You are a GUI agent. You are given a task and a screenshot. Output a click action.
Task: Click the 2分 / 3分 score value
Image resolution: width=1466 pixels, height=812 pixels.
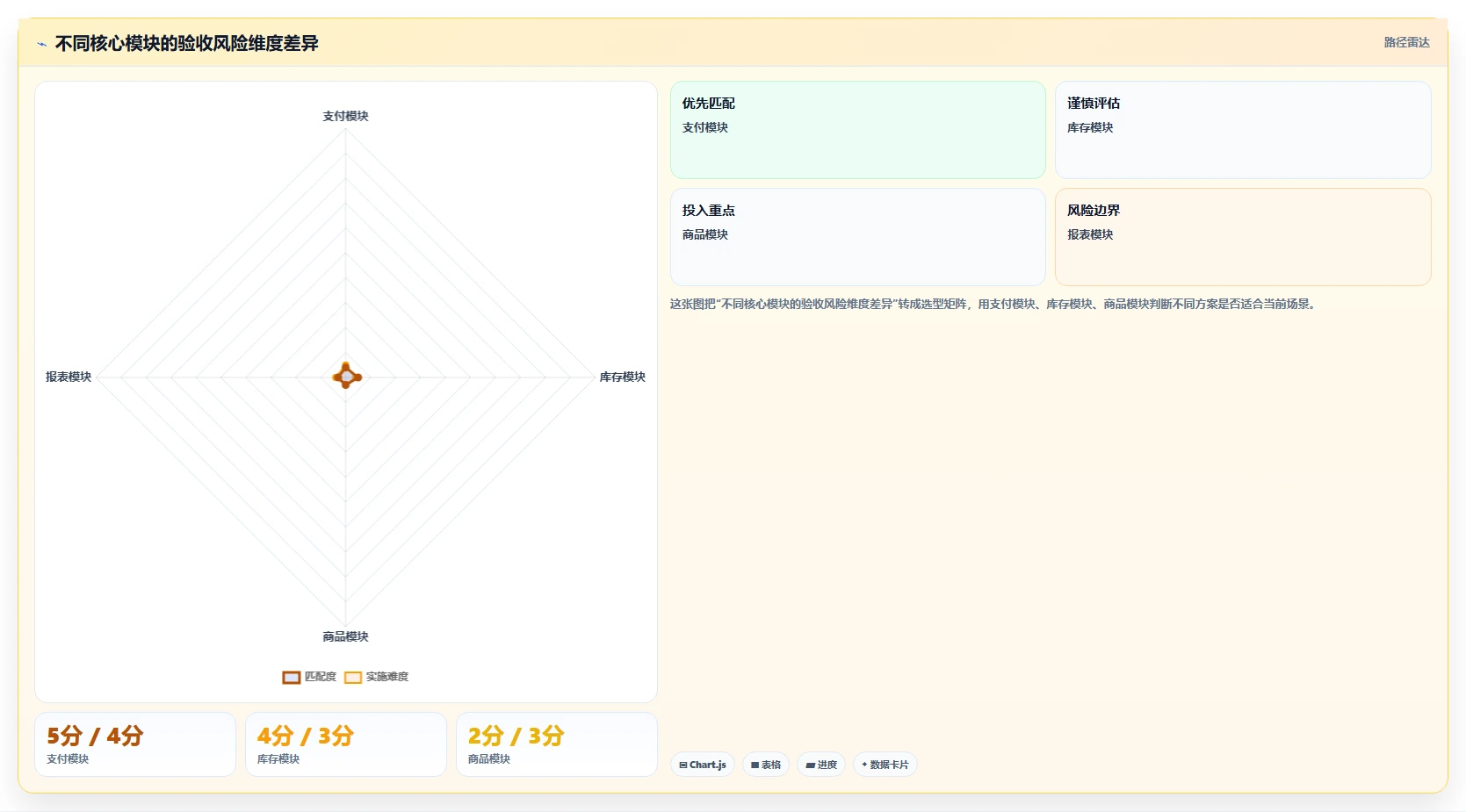tap(516, 736)
